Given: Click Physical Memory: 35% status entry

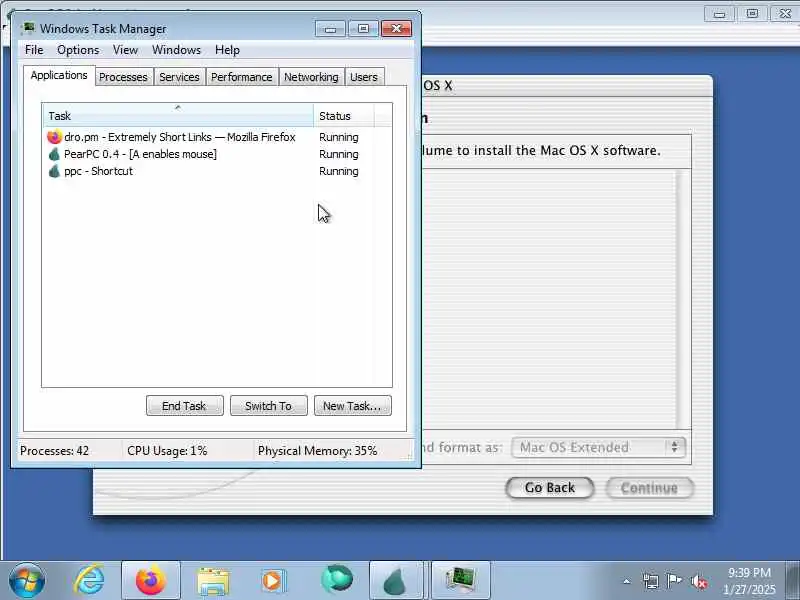Looking at the screenshot, I should (x=317, y=451).
